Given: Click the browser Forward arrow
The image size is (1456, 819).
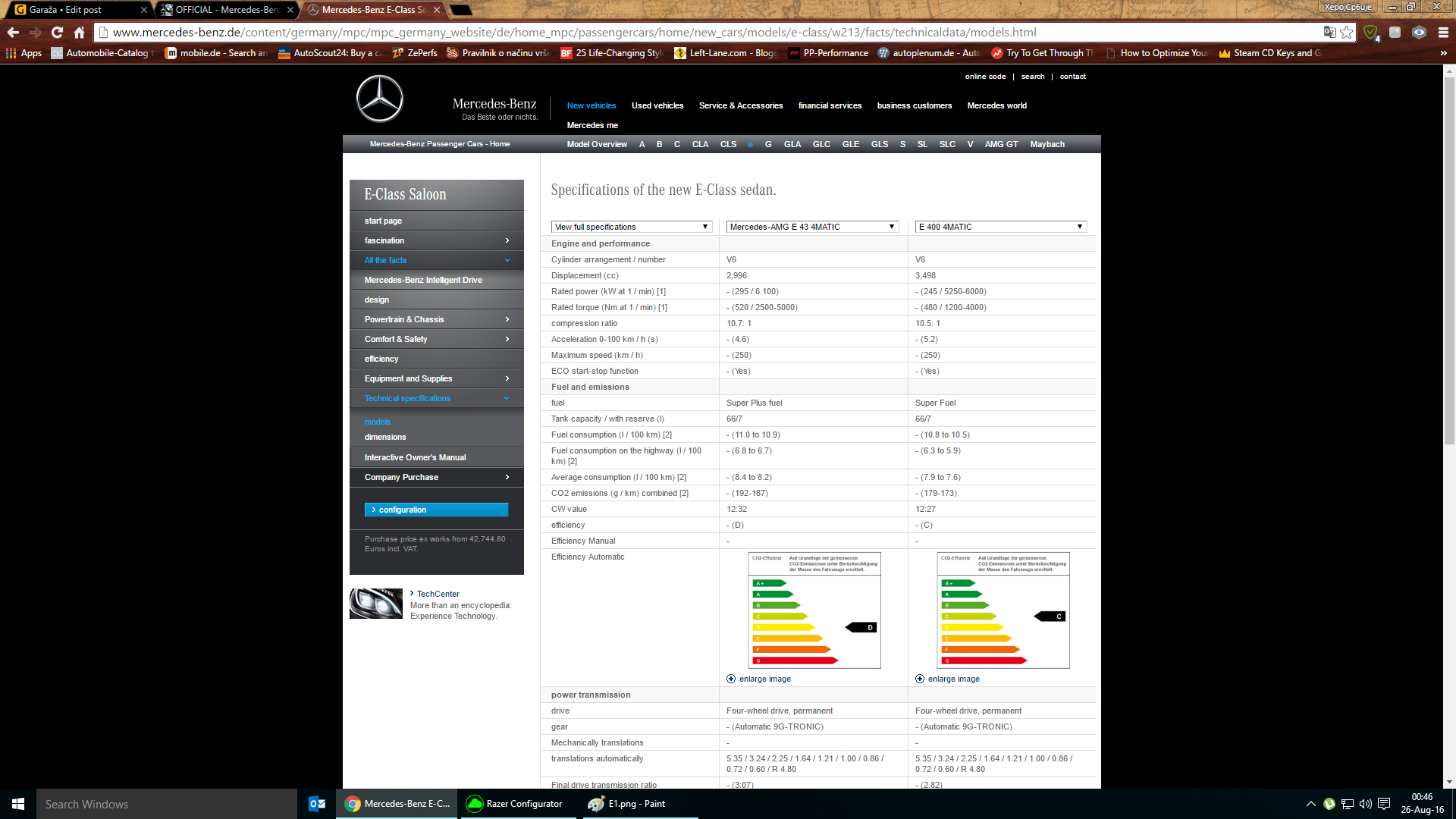Looking at the screenshot, I should pos(35,33).
